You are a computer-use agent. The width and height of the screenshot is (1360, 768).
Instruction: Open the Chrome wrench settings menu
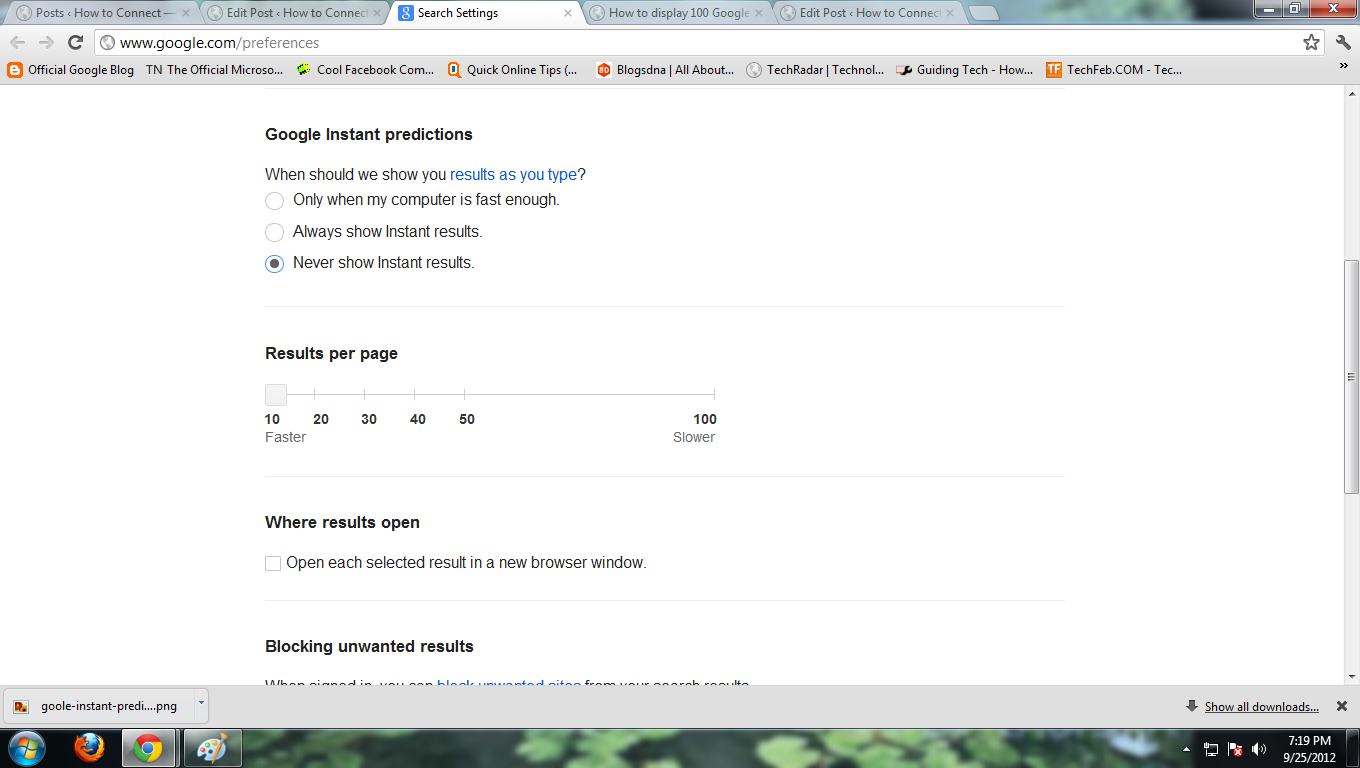tap(1343, 42)
